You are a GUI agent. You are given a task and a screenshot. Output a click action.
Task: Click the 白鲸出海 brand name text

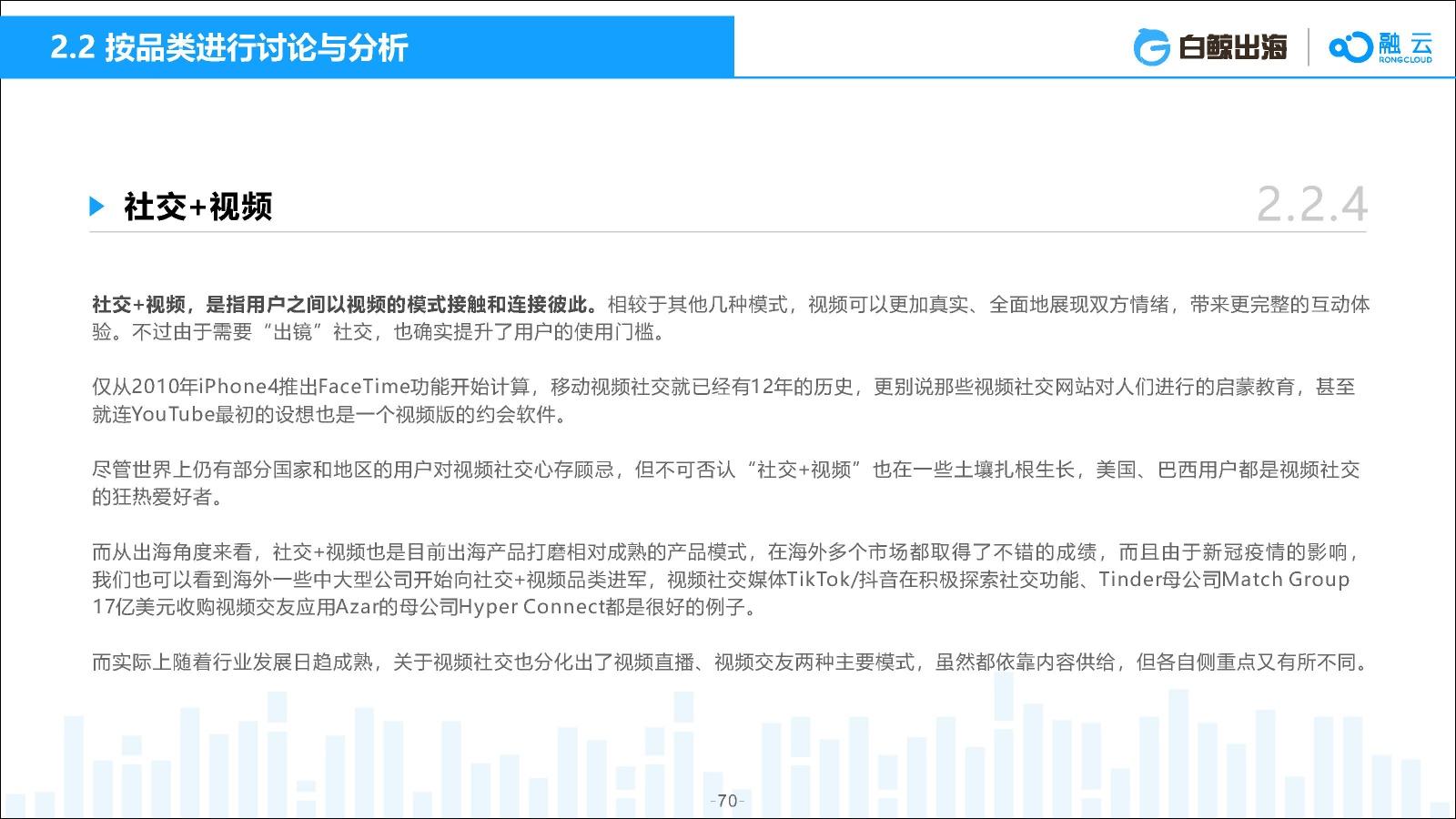1232,47
